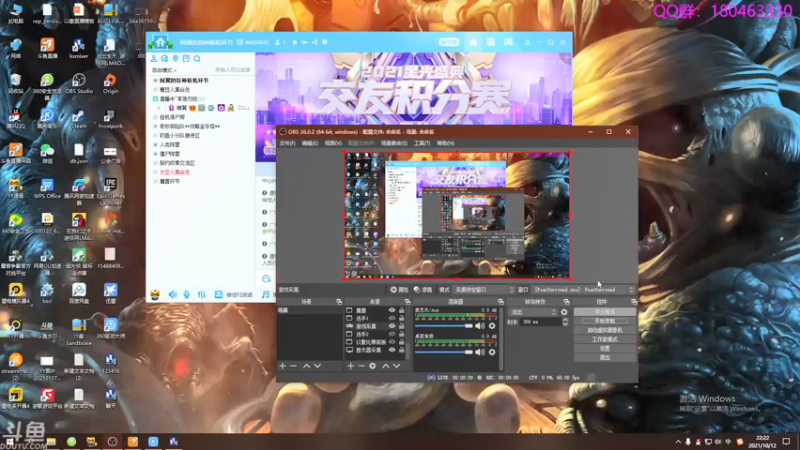Open desktop audio settings gear in mixer
This screenshot has height=450, width=800.
(492, 352)
